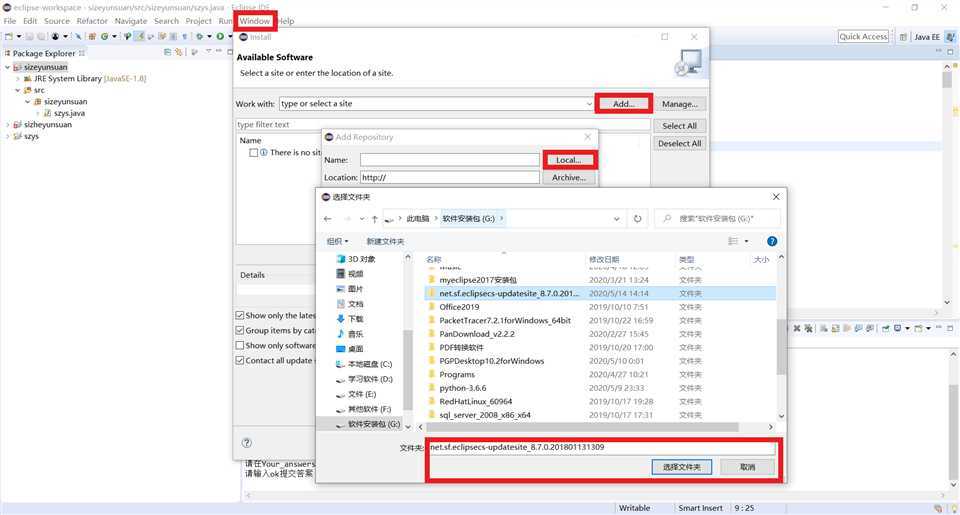This screenshot has width=960, height=515.
Task: Select 桌面 desktop in the folder sidebar
Action: pyautogui.click(x=350, y=348)
